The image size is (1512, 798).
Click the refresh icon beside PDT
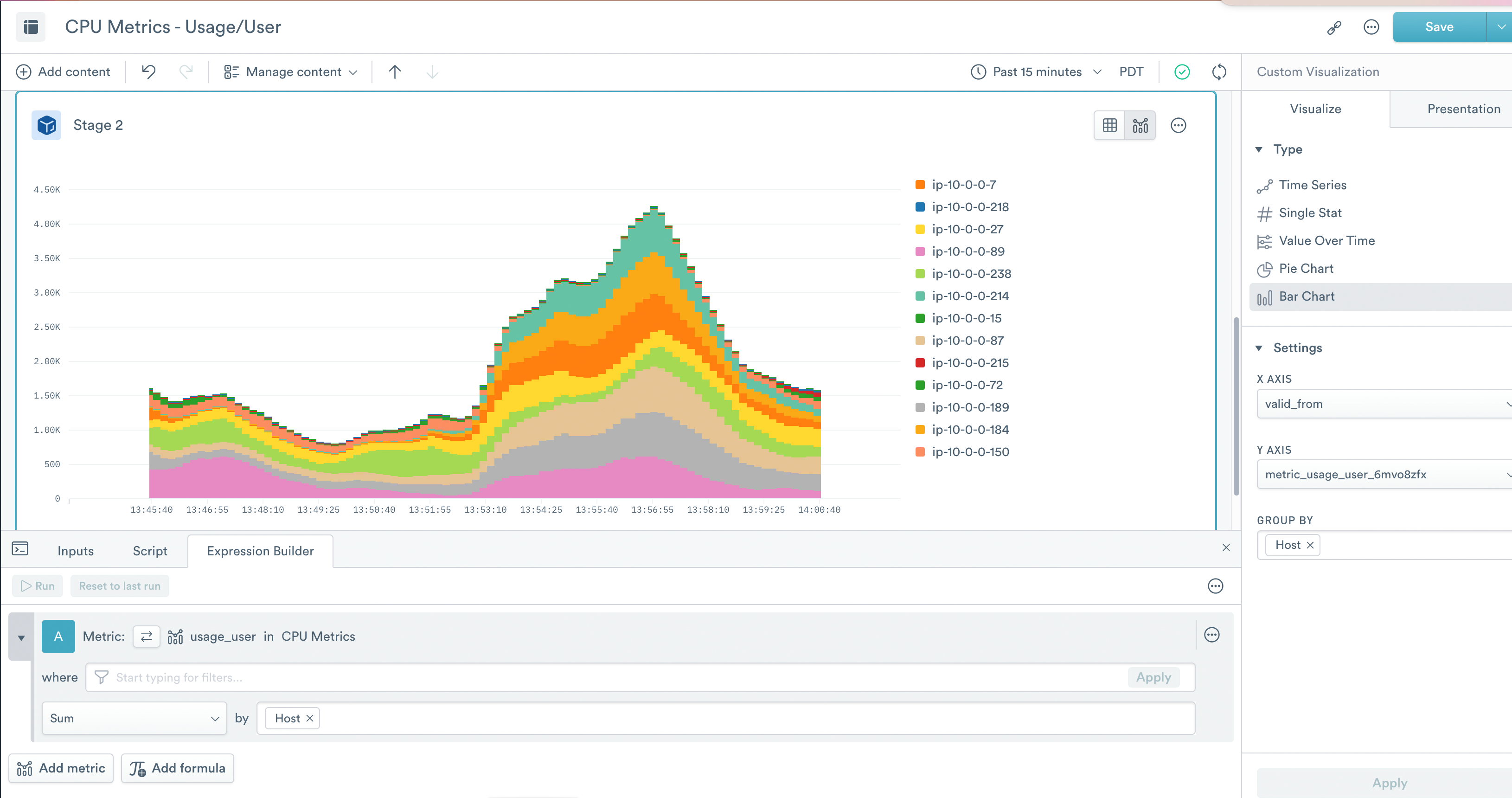1219,71
